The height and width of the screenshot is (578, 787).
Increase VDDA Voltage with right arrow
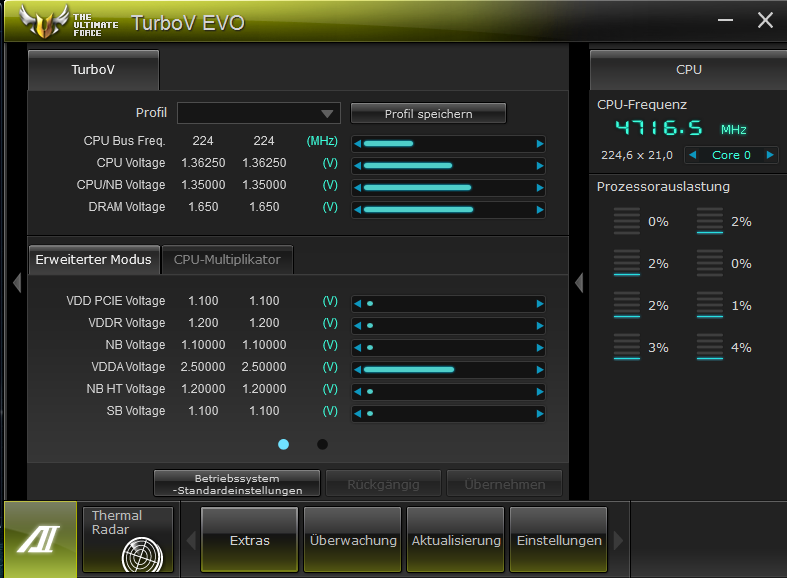[x=540, y=370]
